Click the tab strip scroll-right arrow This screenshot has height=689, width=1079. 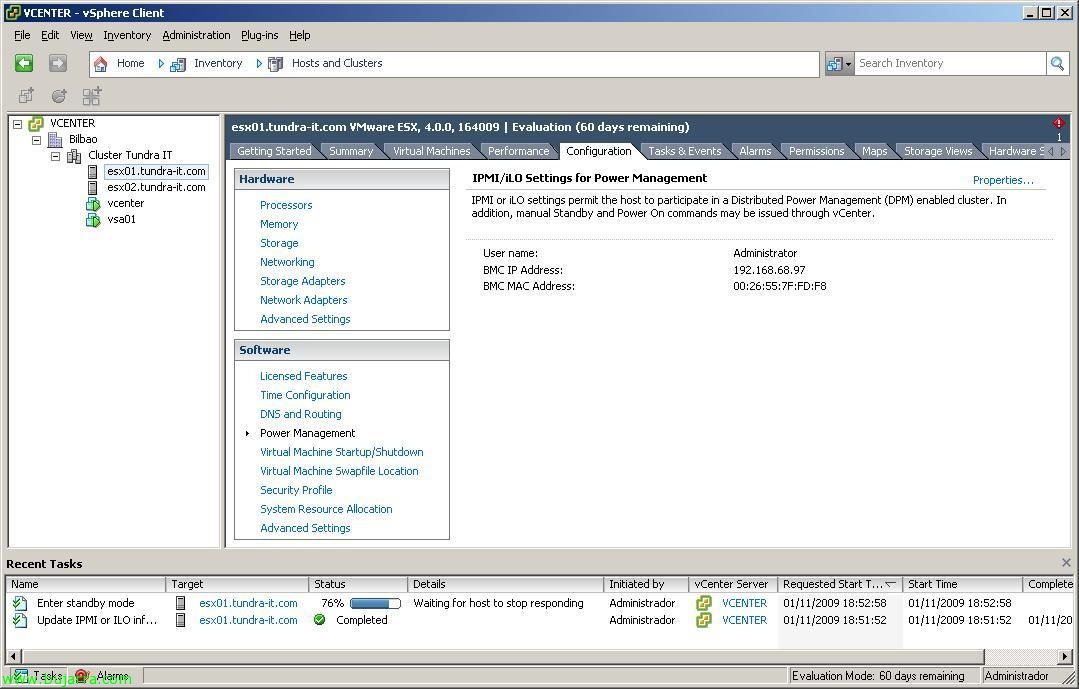click(x=1063, y=151)
